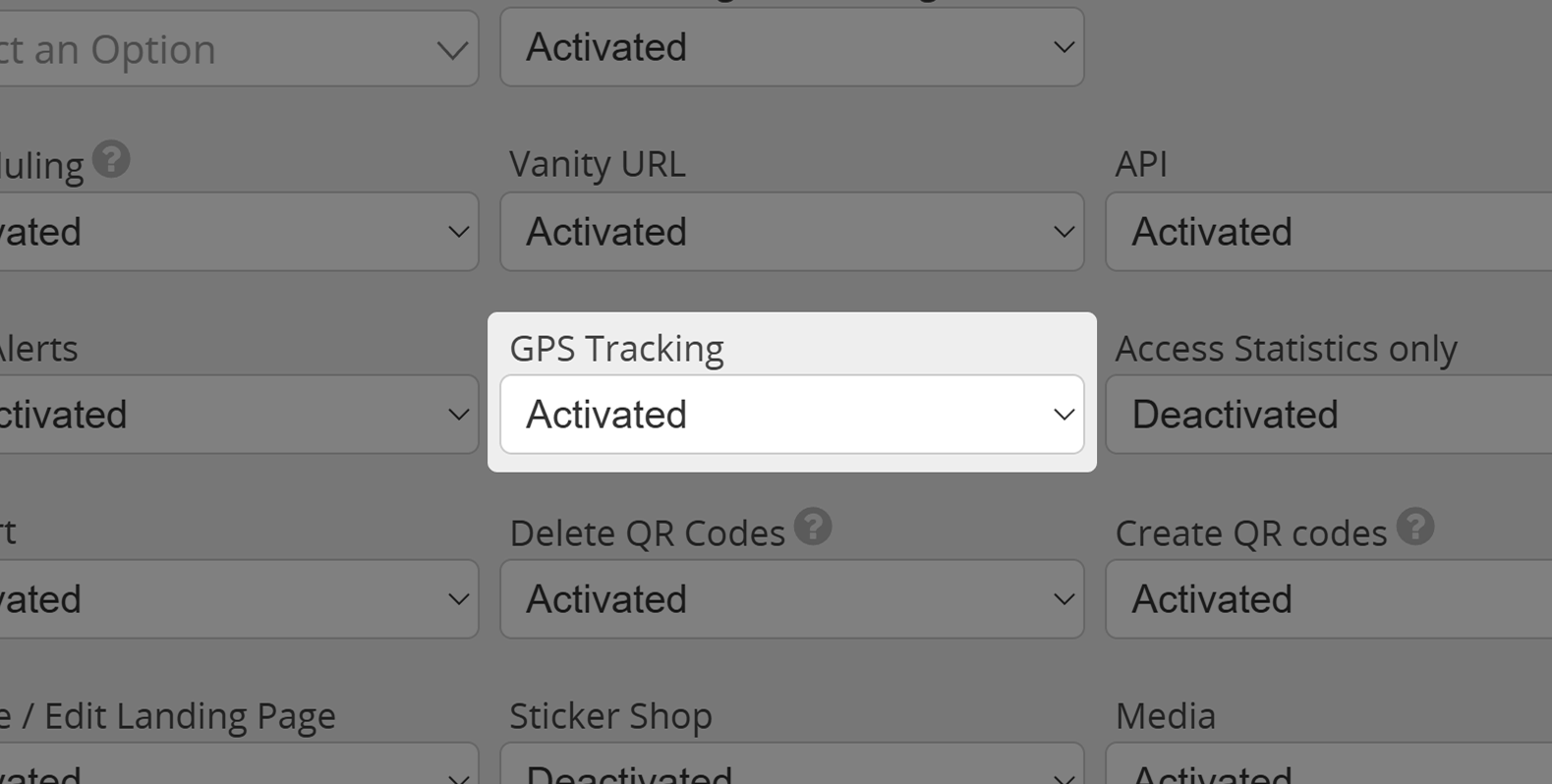Expand the Alerts dropdown

click(x=236, y=415)
